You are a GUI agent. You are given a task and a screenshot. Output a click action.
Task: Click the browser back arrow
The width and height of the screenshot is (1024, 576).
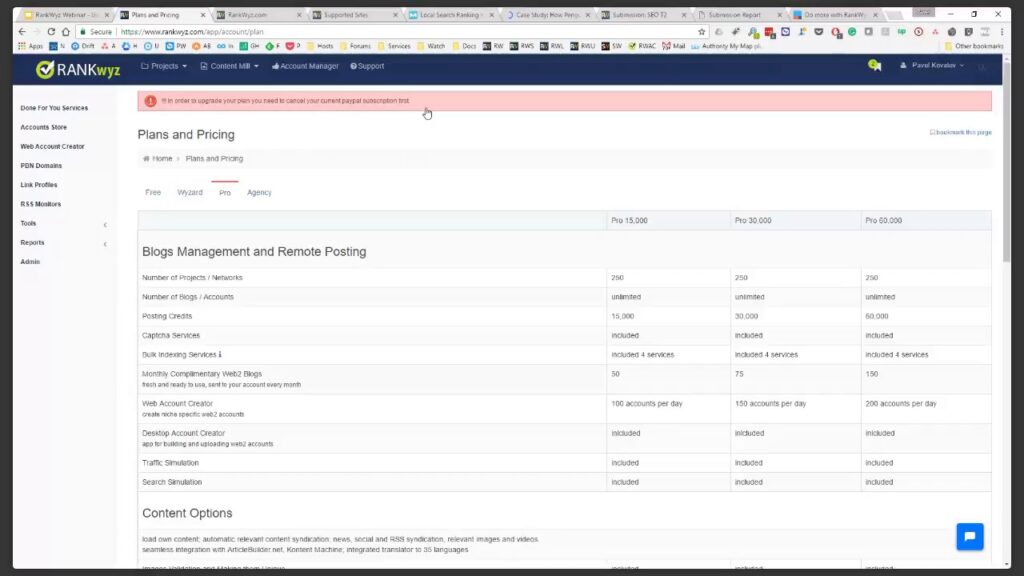(23, 31)
